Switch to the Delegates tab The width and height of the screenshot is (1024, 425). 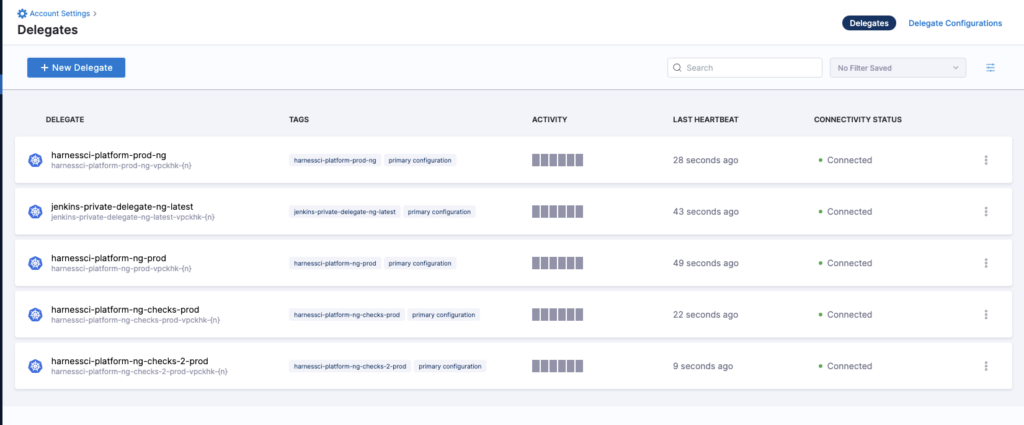(869, 23)
